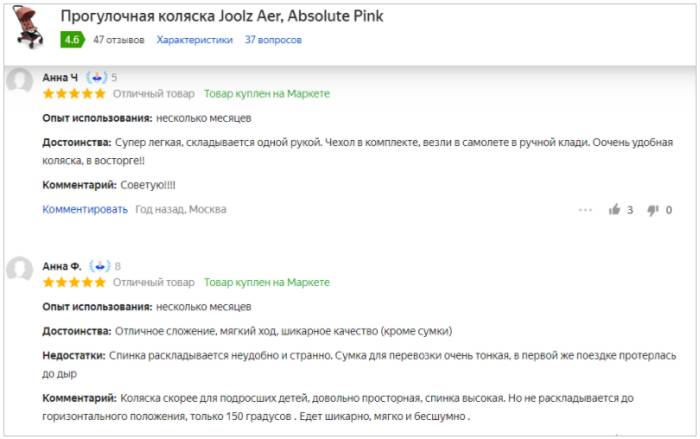Click the green 4.6 rating badge

pyautogui.click(x=71, y=40)
